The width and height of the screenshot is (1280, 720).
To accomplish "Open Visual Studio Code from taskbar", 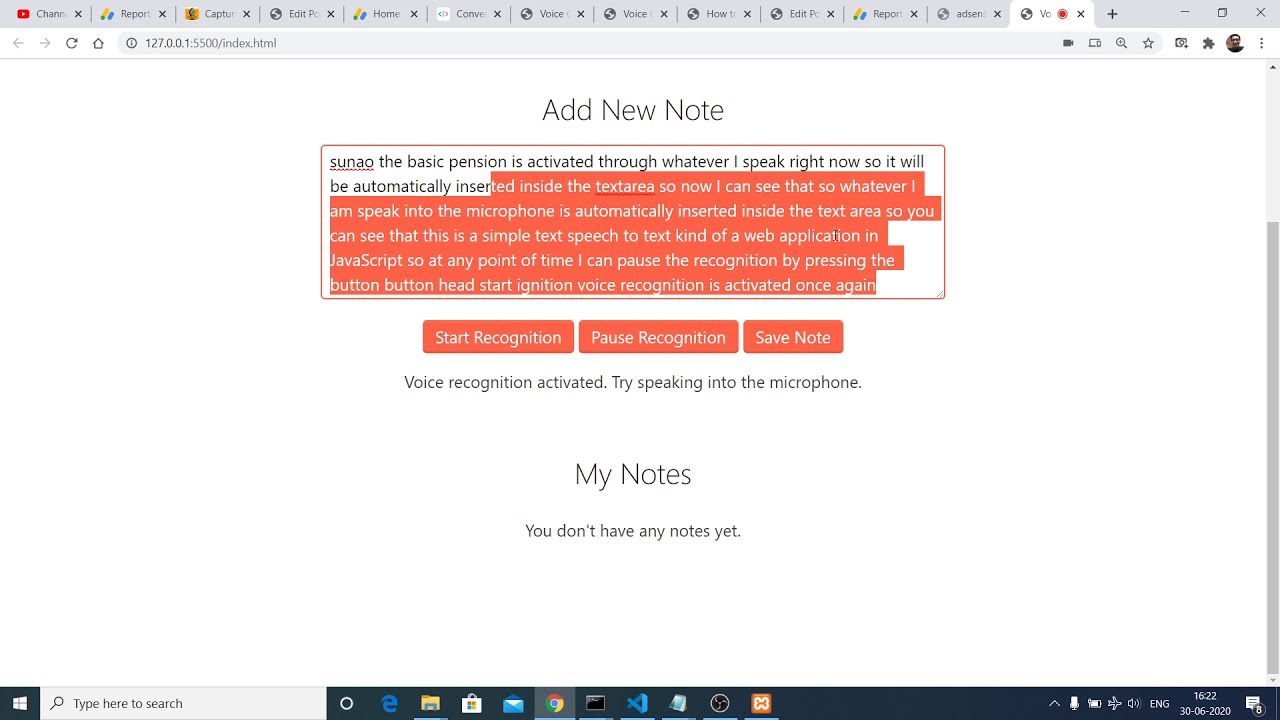I will tap(637, 703).
